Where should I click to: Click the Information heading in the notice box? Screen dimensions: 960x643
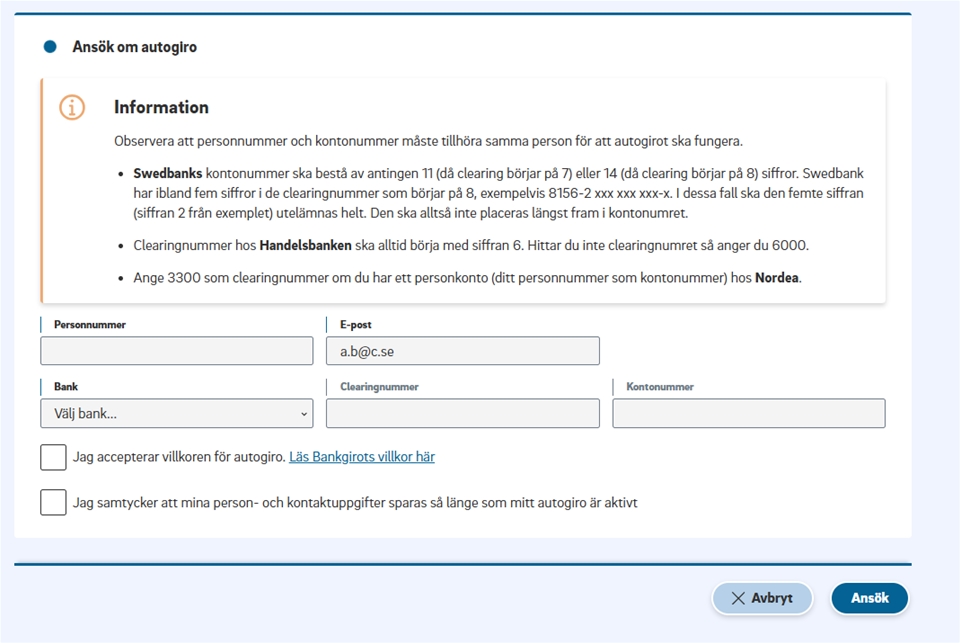[x=161, y=107]
